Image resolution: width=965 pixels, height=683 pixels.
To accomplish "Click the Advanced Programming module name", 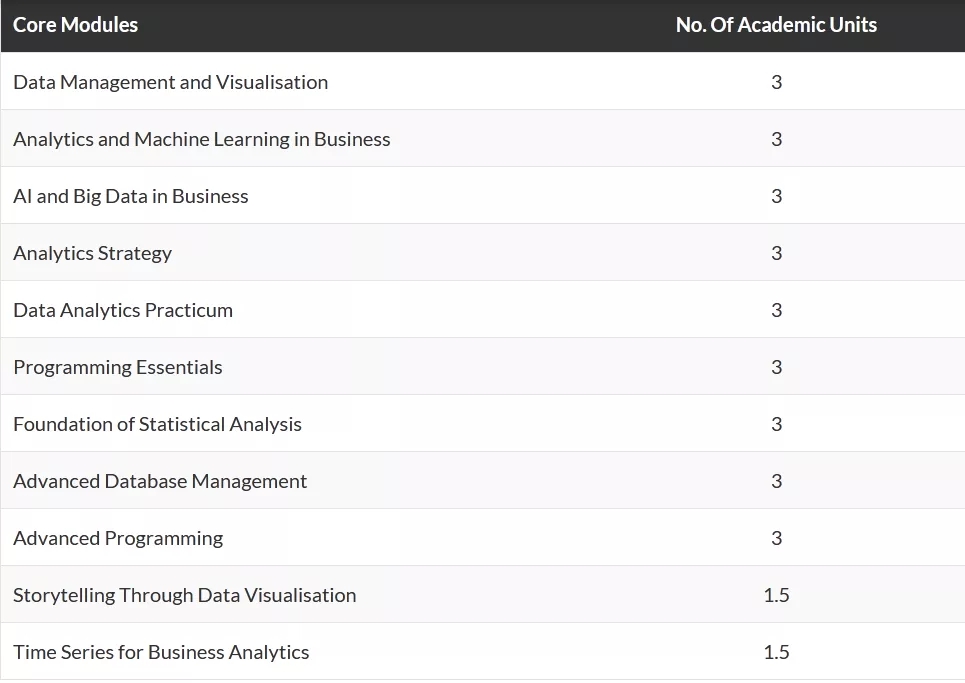I will coord(118,538).
